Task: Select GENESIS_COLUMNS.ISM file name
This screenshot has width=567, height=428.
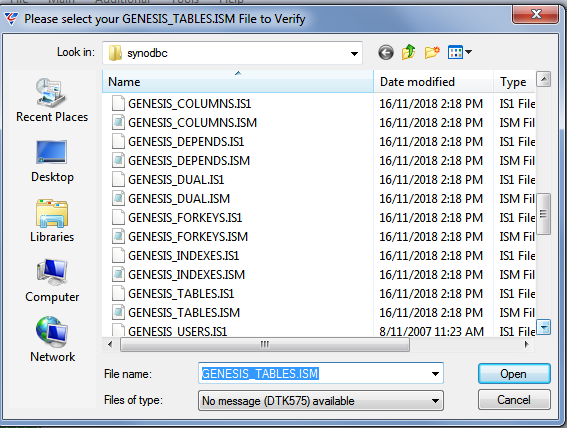Action: pyautogui.click(x=192, y=123)
